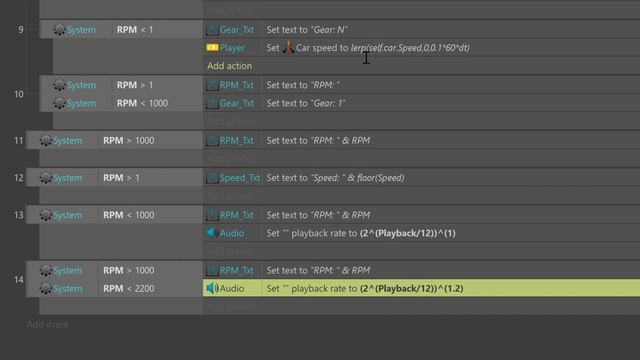Screen dimensions: 640x360
Task: Select 'Set text to "RPM: " & RPM' in event 13
Action: click(318, 215)
